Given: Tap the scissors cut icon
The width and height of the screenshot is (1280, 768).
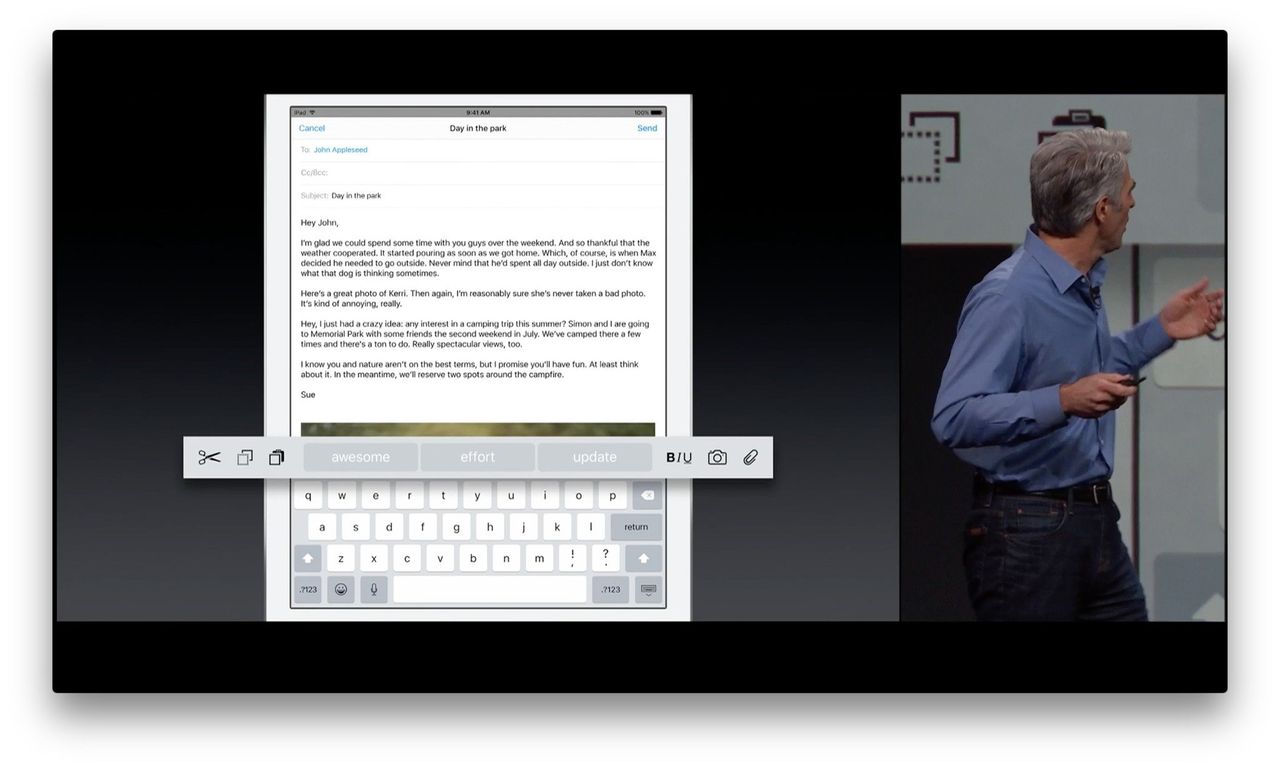Looking at the screenshot, I should click(209, 457).
